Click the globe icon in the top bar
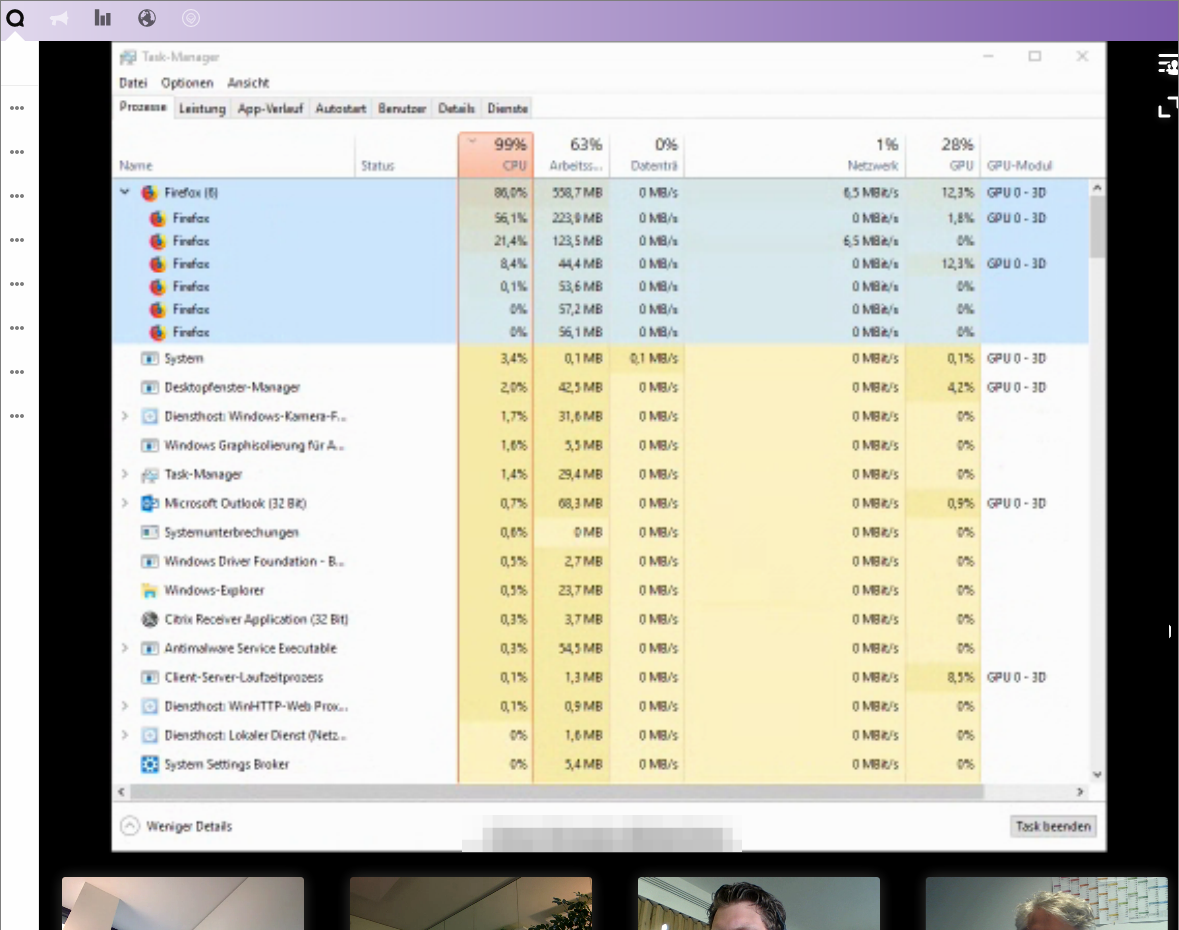The height and width of the screenshot is (930, 1179). coord(147,18)
